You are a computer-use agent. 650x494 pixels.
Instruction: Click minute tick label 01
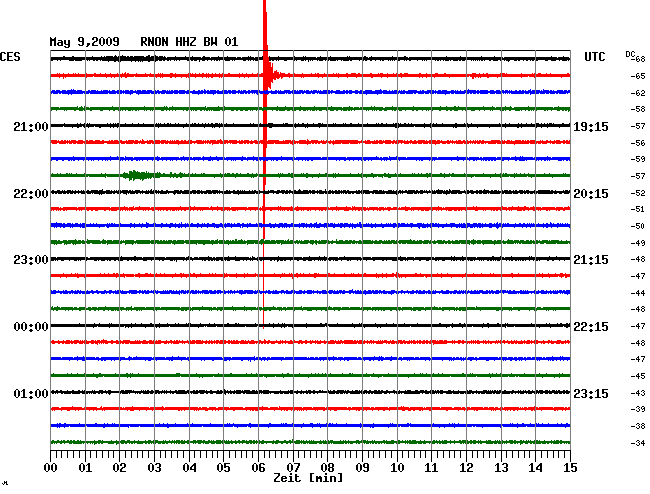(85, 468)
